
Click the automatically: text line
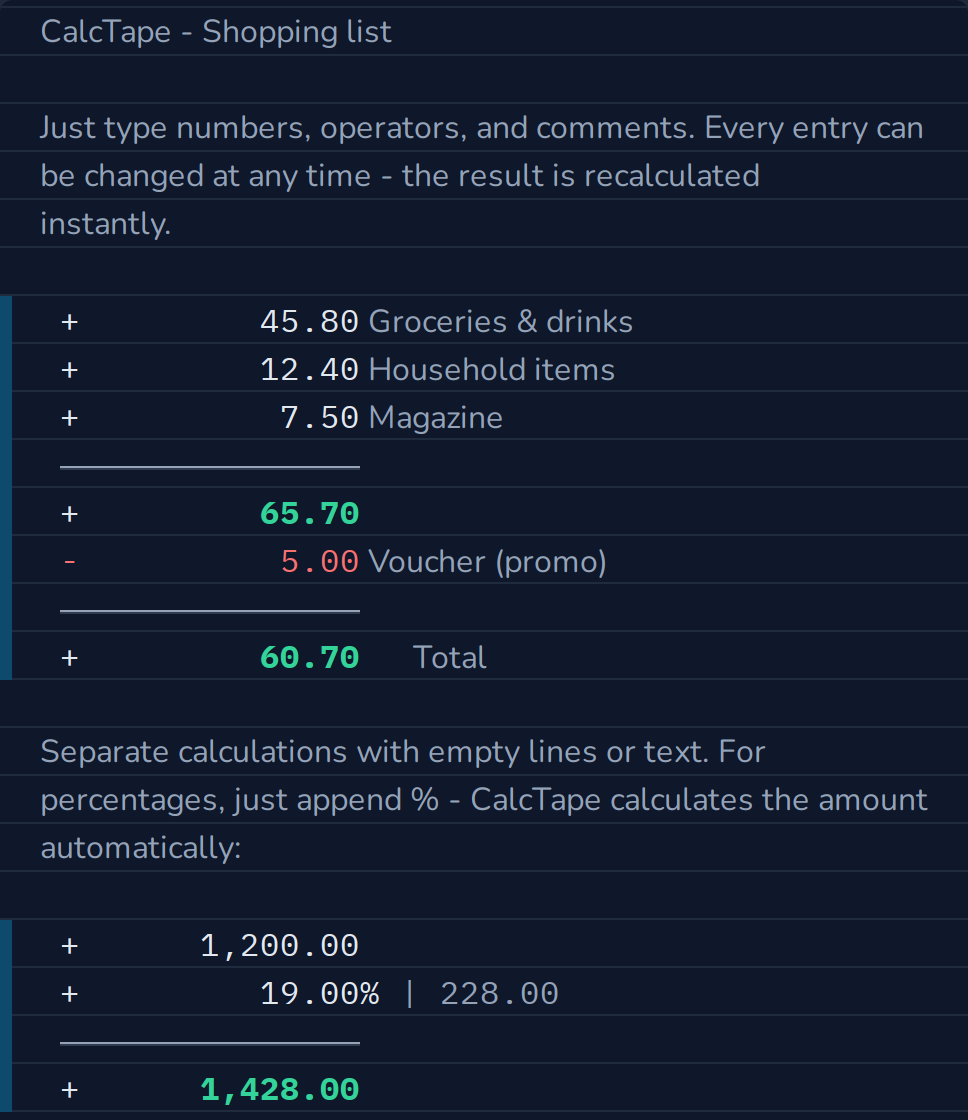pos(141,848)
